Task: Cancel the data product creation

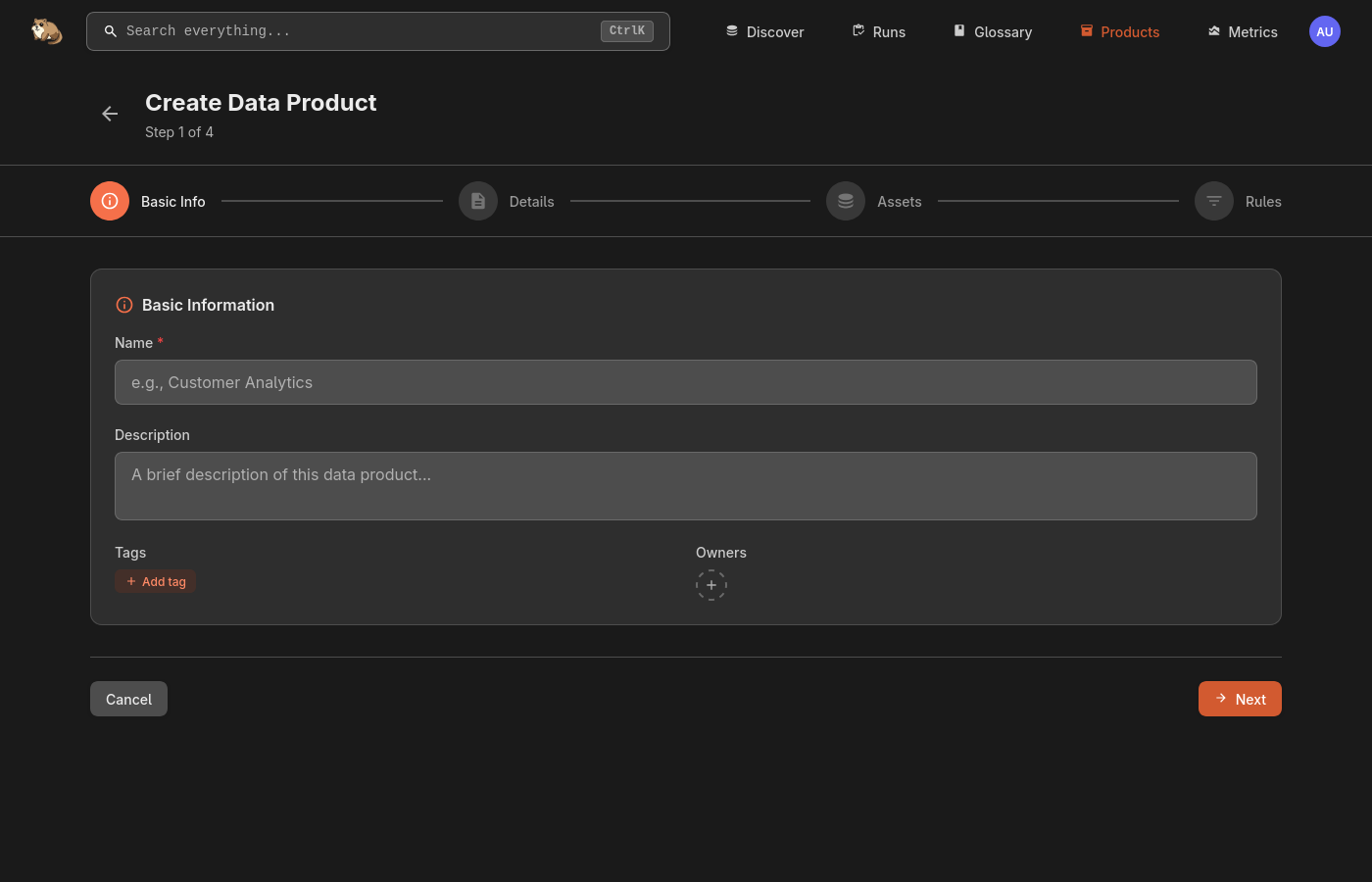Action: (x=128, y=699)
